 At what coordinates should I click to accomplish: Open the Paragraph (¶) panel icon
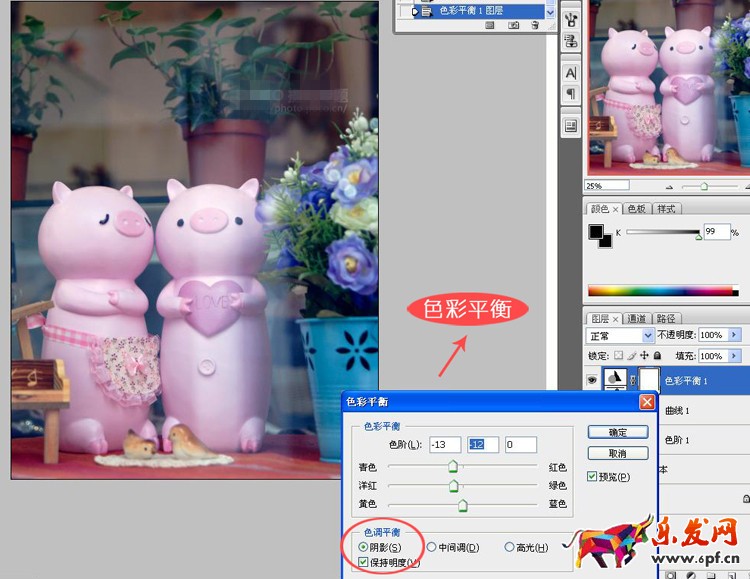[x=571, y=94]
